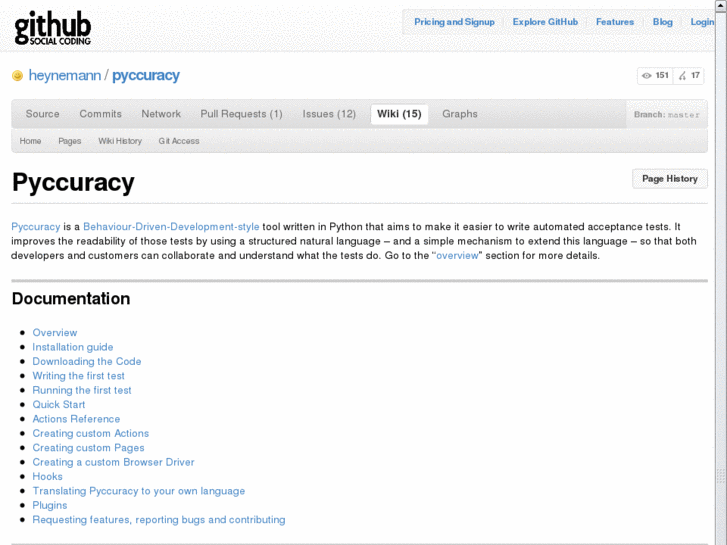Click the Page History button
Image resolution: width=727 pixels, height=545 pixels.
pyautogui.click(x=670, y=179)
